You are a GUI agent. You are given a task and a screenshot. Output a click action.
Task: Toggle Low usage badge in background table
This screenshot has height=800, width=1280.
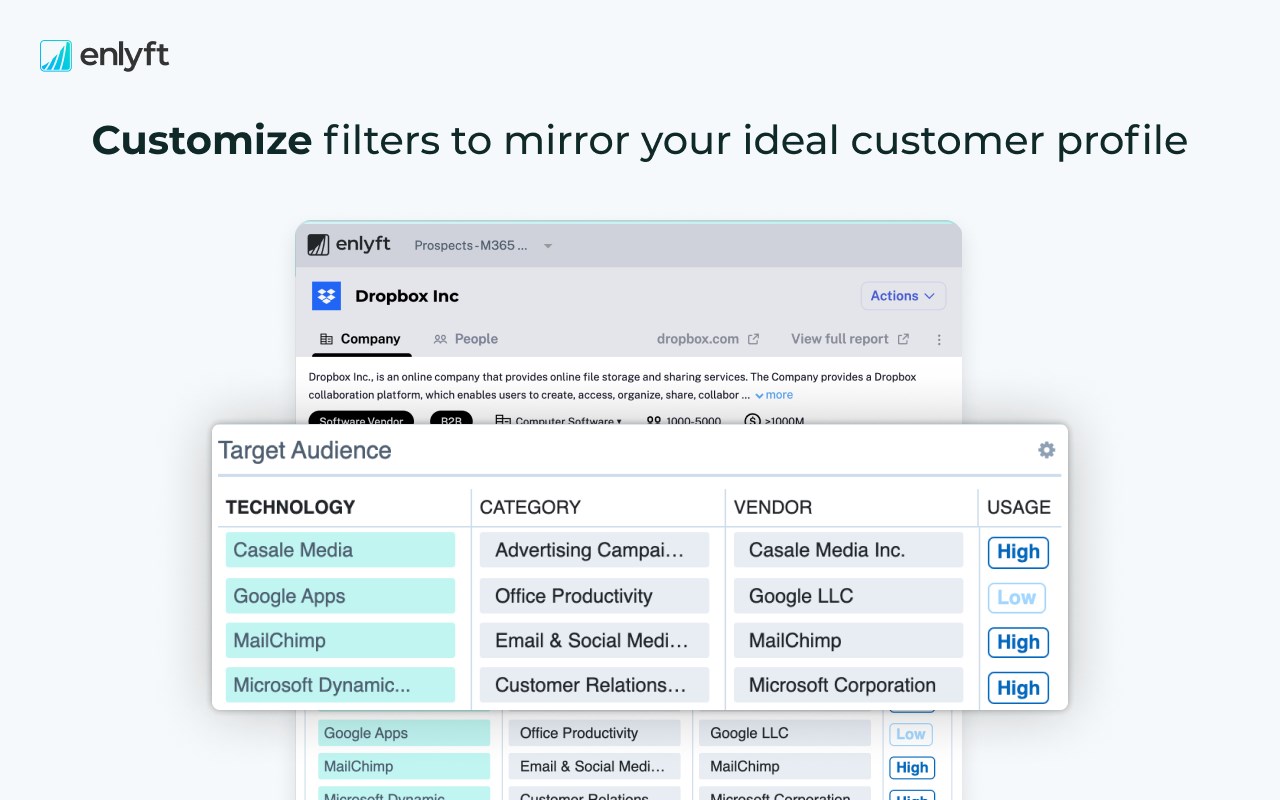click(911, 734)
